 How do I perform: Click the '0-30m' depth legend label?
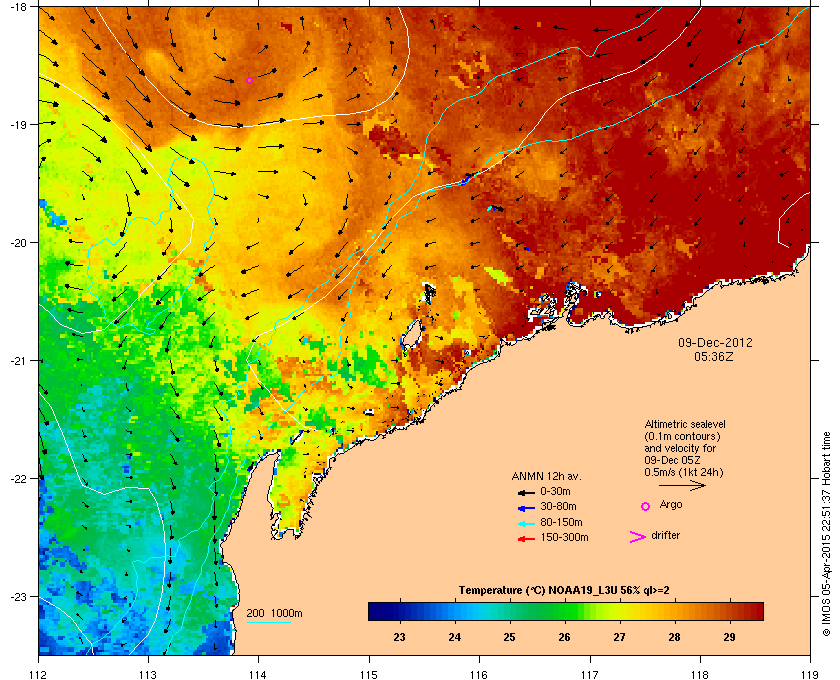point(555,491)
